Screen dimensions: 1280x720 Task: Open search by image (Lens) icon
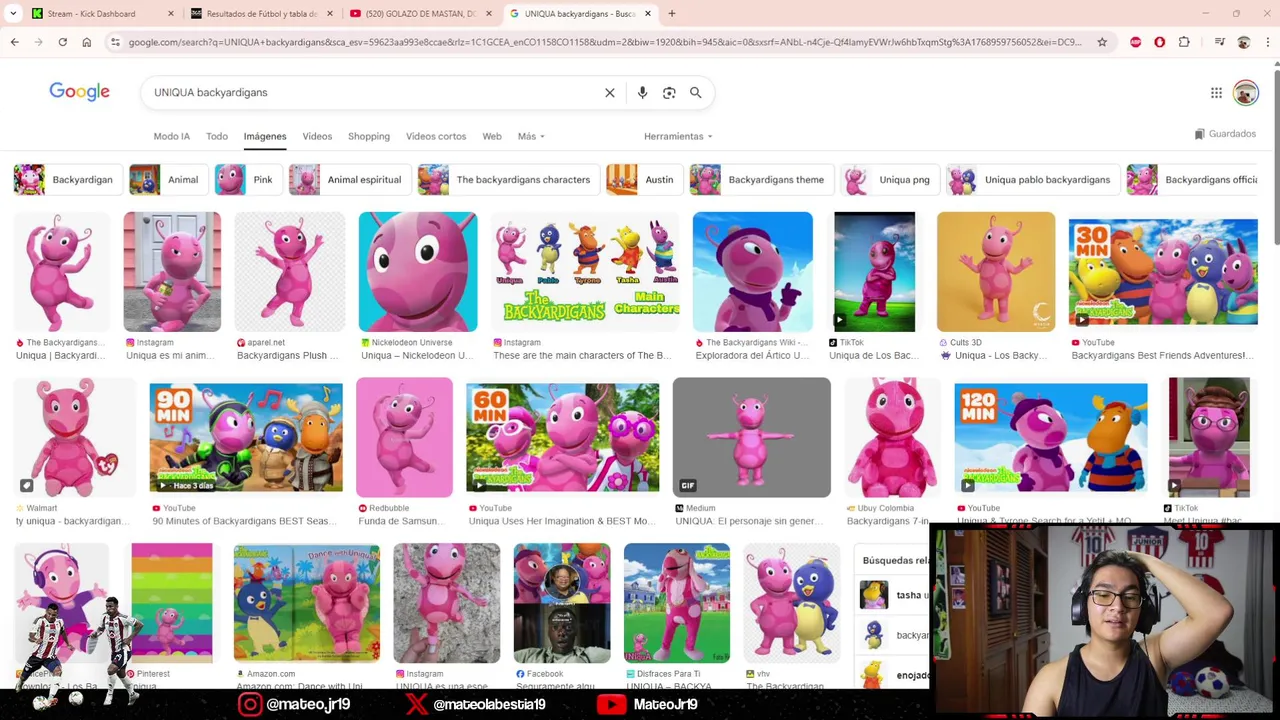pos(669,92)
